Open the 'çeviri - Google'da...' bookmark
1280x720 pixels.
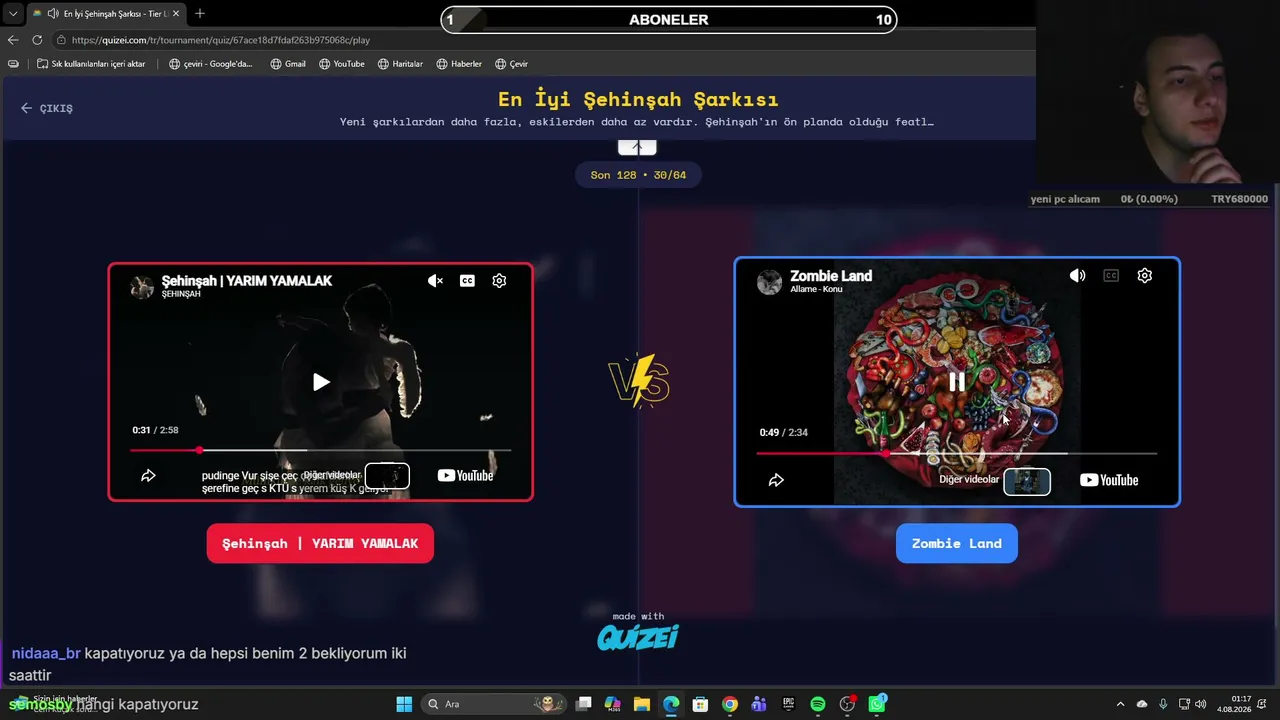[210, 64]
